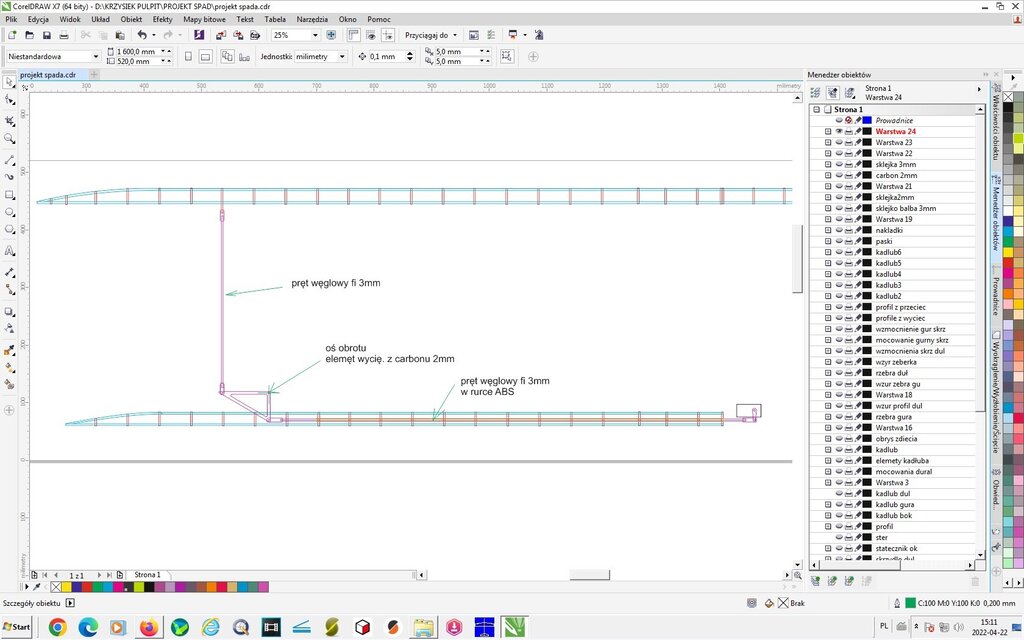Toggle visibility eye of Warstwa 24 layer
Screen dimensions: 1024x640
tap(839, 132)
